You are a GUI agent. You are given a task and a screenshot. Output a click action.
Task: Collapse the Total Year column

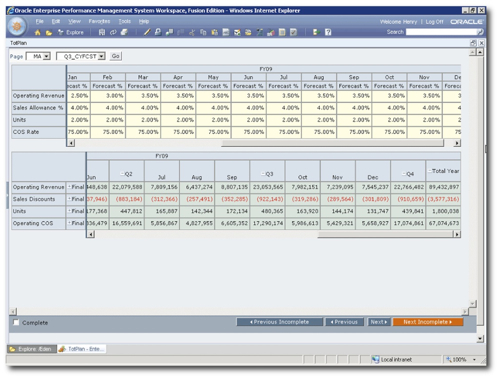click(x=430, y=171)
